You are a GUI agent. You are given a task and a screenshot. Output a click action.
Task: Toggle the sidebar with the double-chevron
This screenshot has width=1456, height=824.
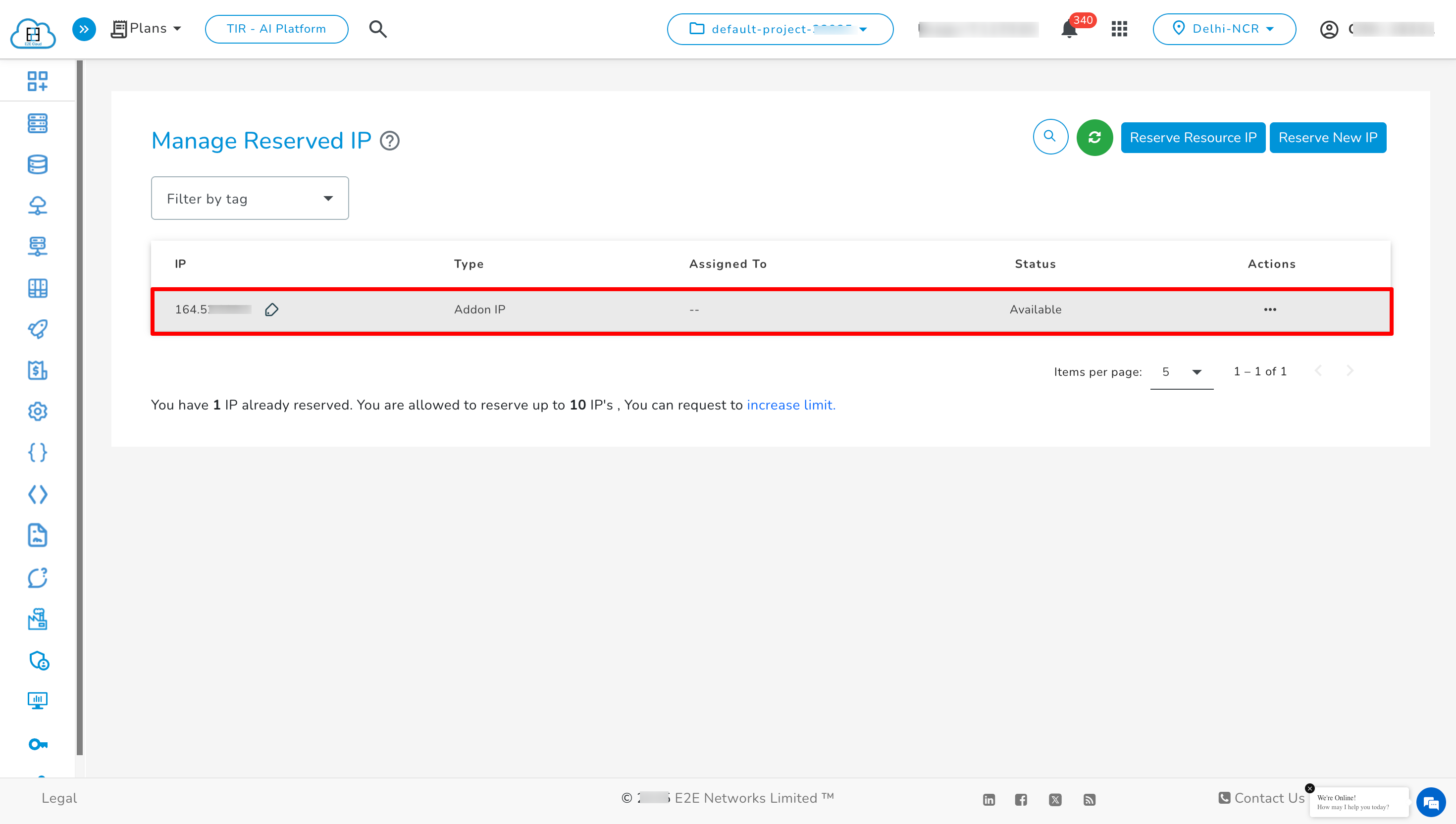click(84, 29)
